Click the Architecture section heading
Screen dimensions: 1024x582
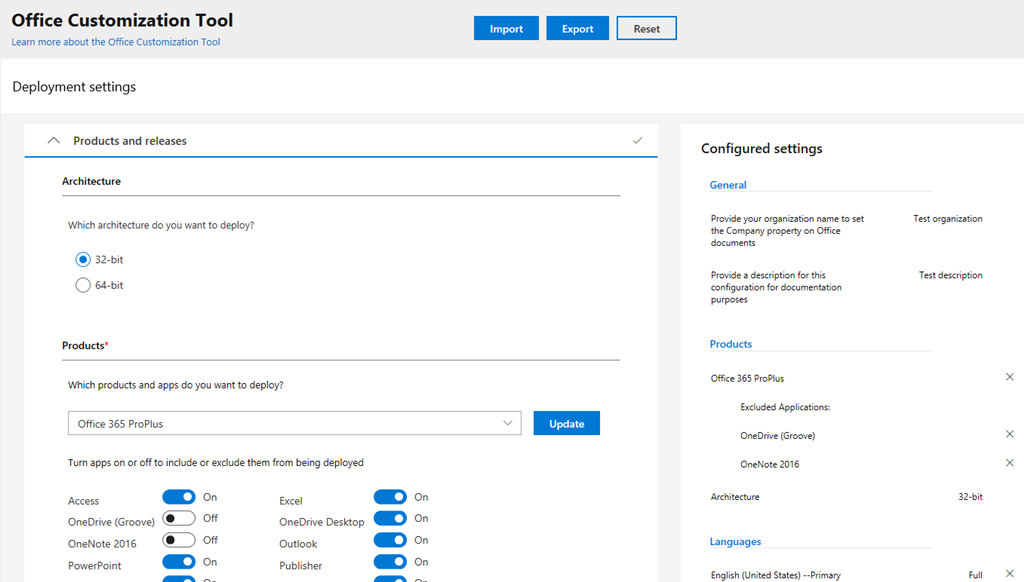tap(91, 181)
